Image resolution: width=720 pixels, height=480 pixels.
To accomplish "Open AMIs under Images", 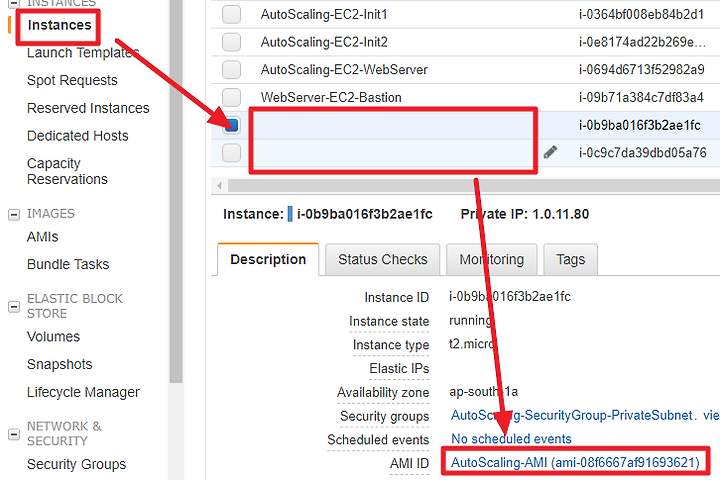I will tap(43, 237).
